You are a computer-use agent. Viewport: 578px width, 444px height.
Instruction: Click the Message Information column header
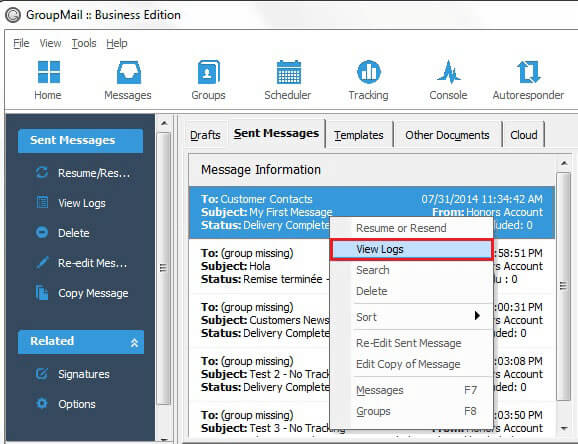click(x=372, y=170)
